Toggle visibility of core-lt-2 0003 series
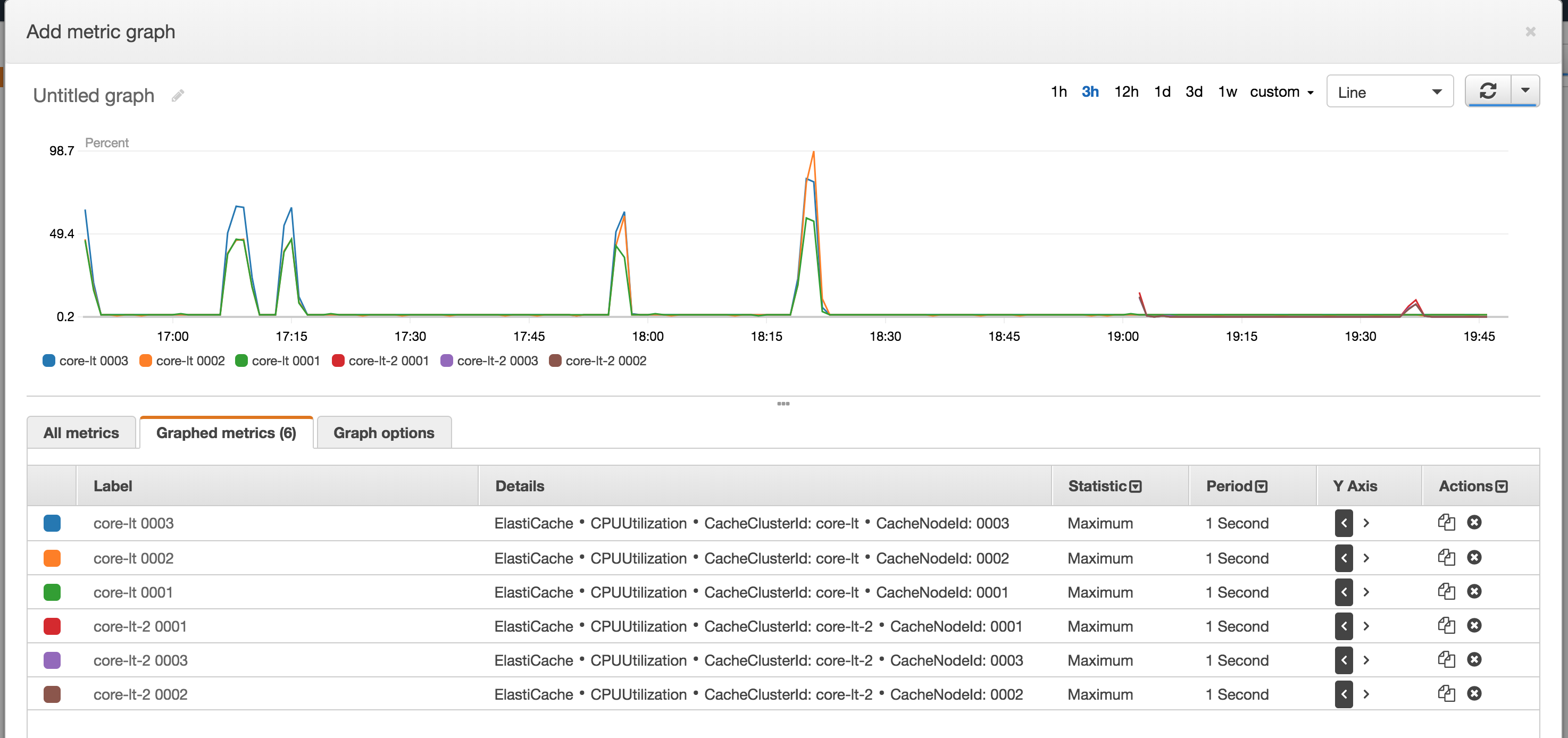Viewport: 1568px width, 738px height. coord(489,360)
